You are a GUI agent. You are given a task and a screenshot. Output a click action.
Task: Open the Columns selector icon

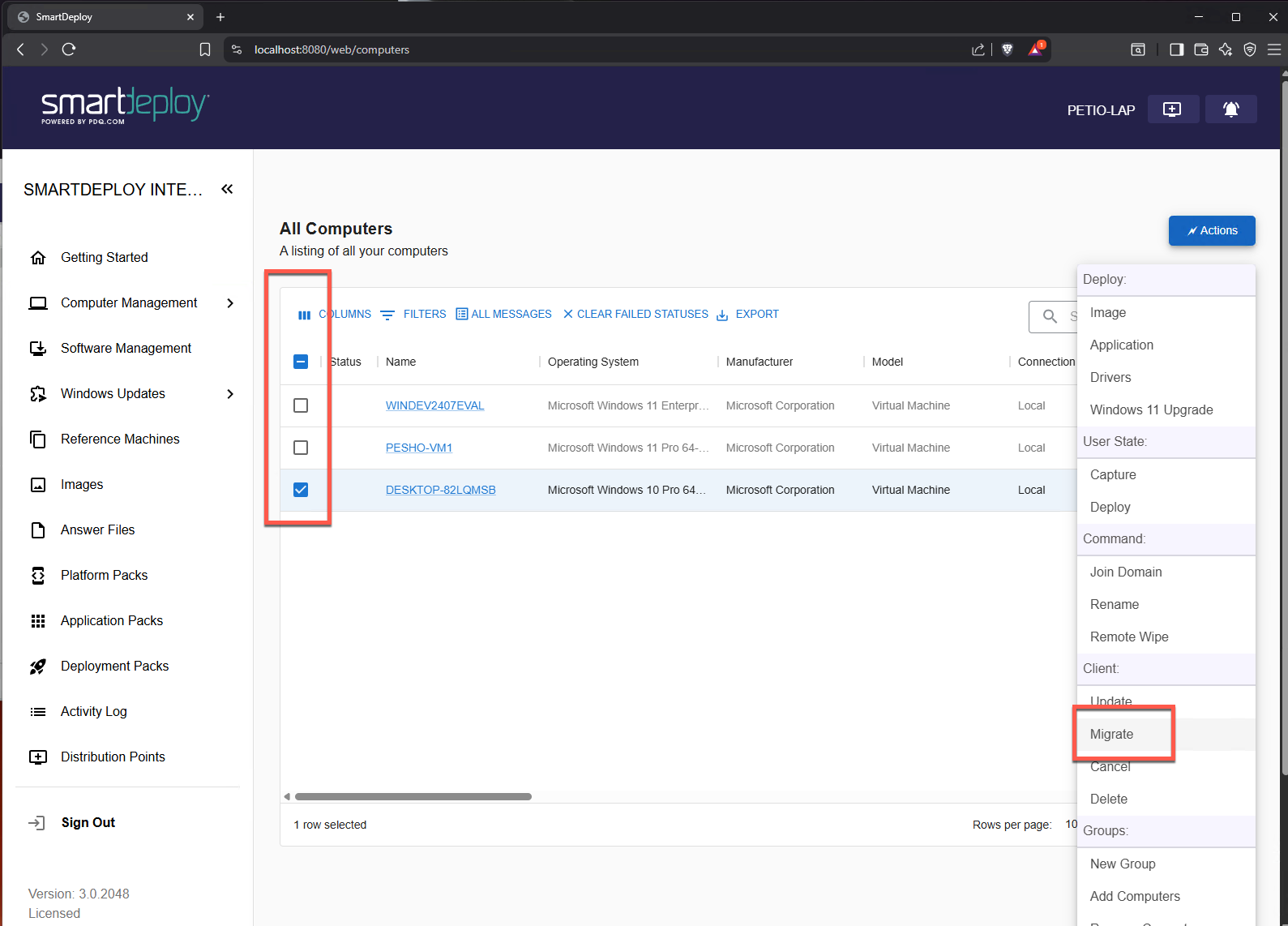(304, 315)
